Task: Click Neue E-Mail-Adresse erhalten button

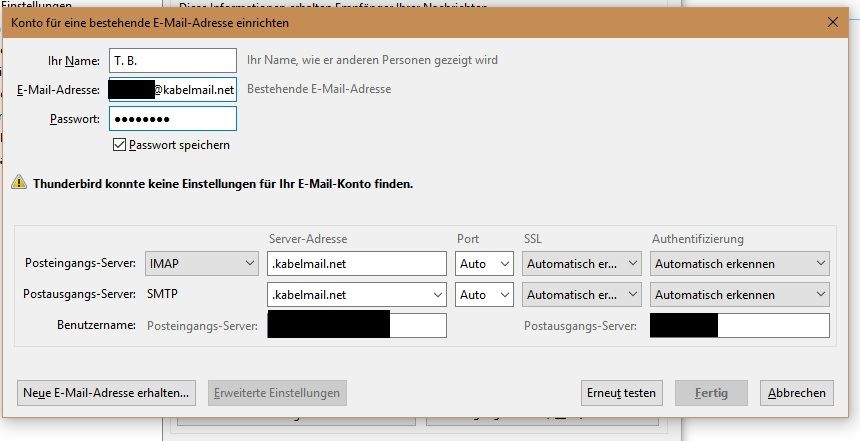Action: 107,393
